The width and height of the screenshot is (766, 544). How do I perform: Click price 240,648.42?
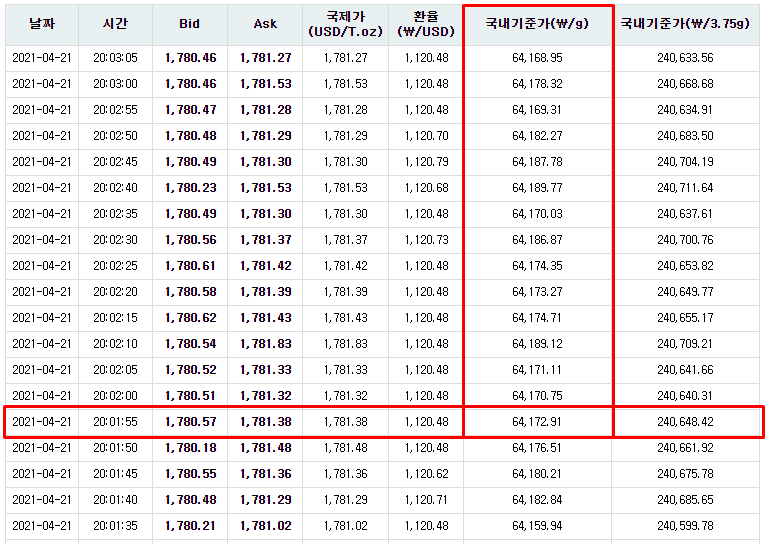(685, 422)
